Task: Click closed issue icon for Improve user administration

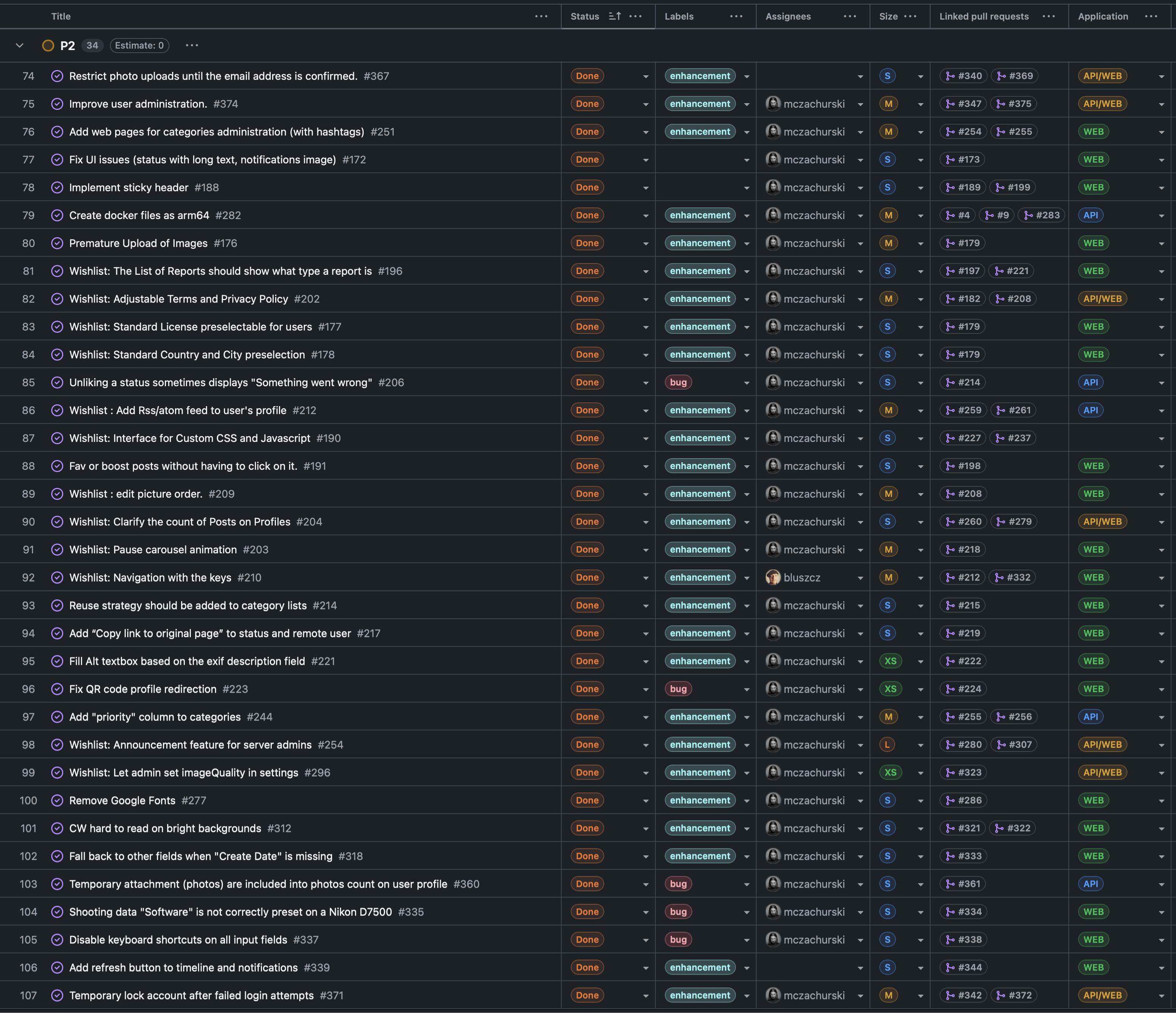Action: pos(57,104)
